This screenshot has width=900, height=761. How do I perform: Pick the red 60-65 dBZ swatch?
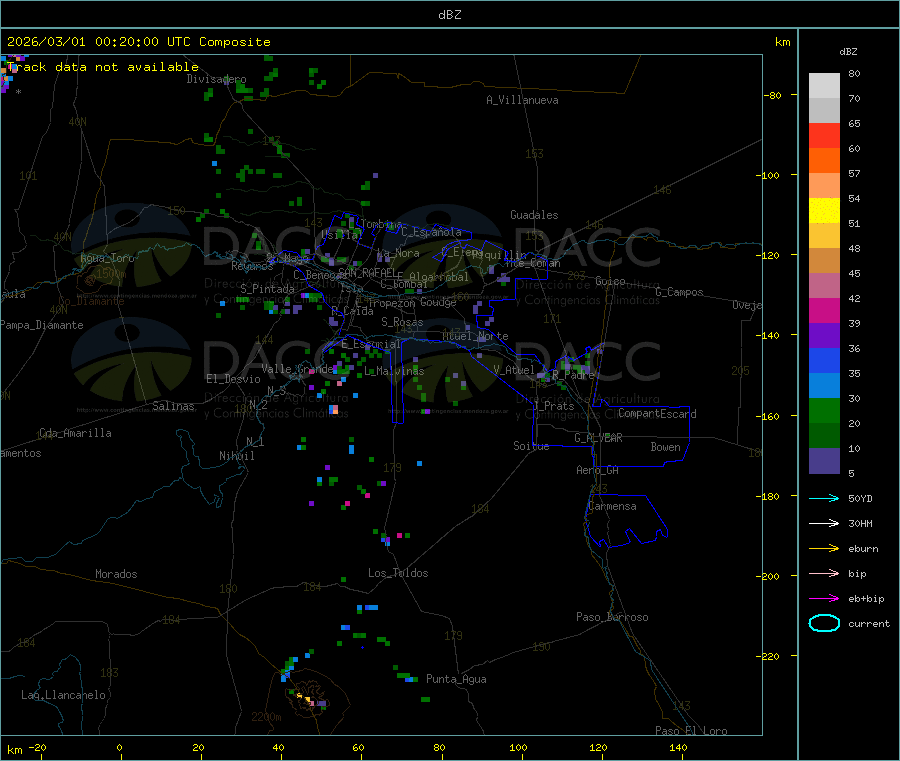click(x=824, y=135)
